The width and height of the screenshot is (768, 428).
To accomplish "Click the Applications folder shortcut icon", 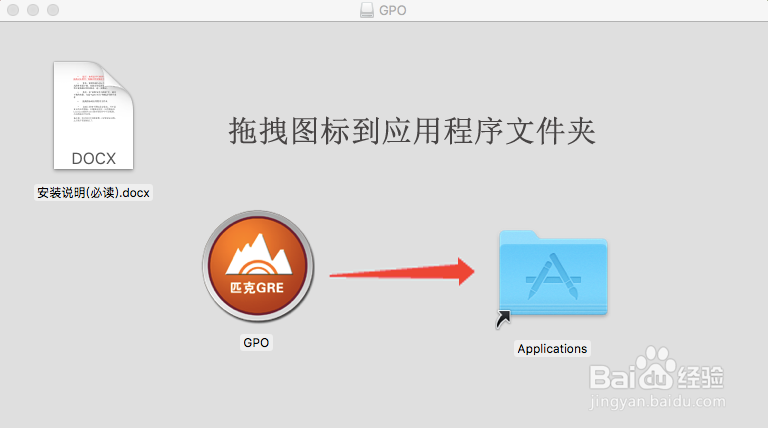I will (553, 274).
